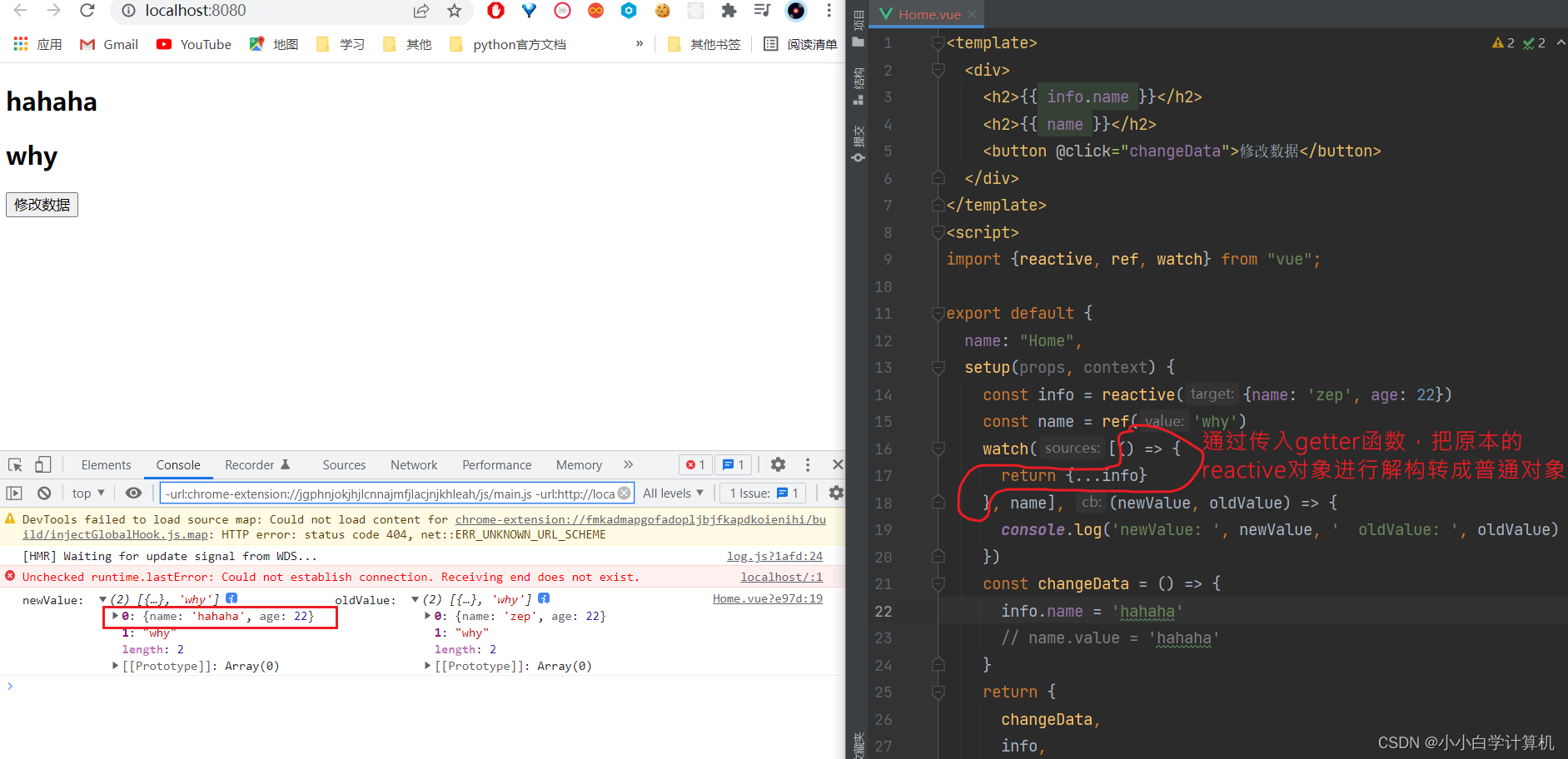Open the 应用 apps shortcut
This screenshot has height=759, width=1568.
pyautogui.click(x=38, y=44)
